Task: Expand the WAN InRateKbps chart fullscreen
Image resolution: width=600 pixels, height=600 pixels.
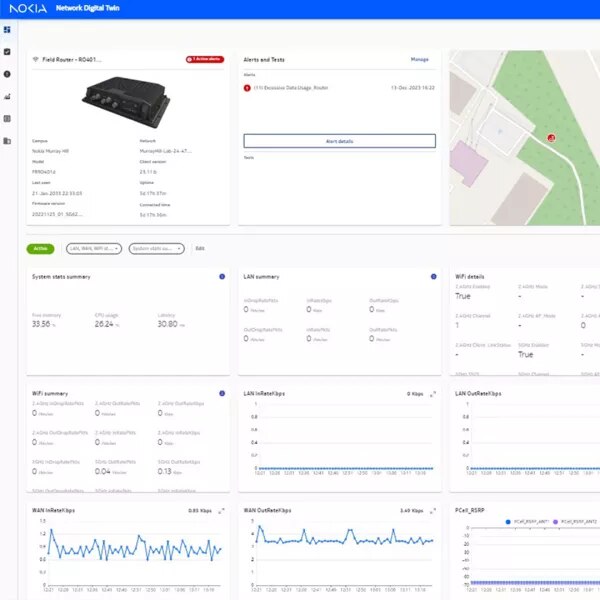Action: (x=222, y=511)
